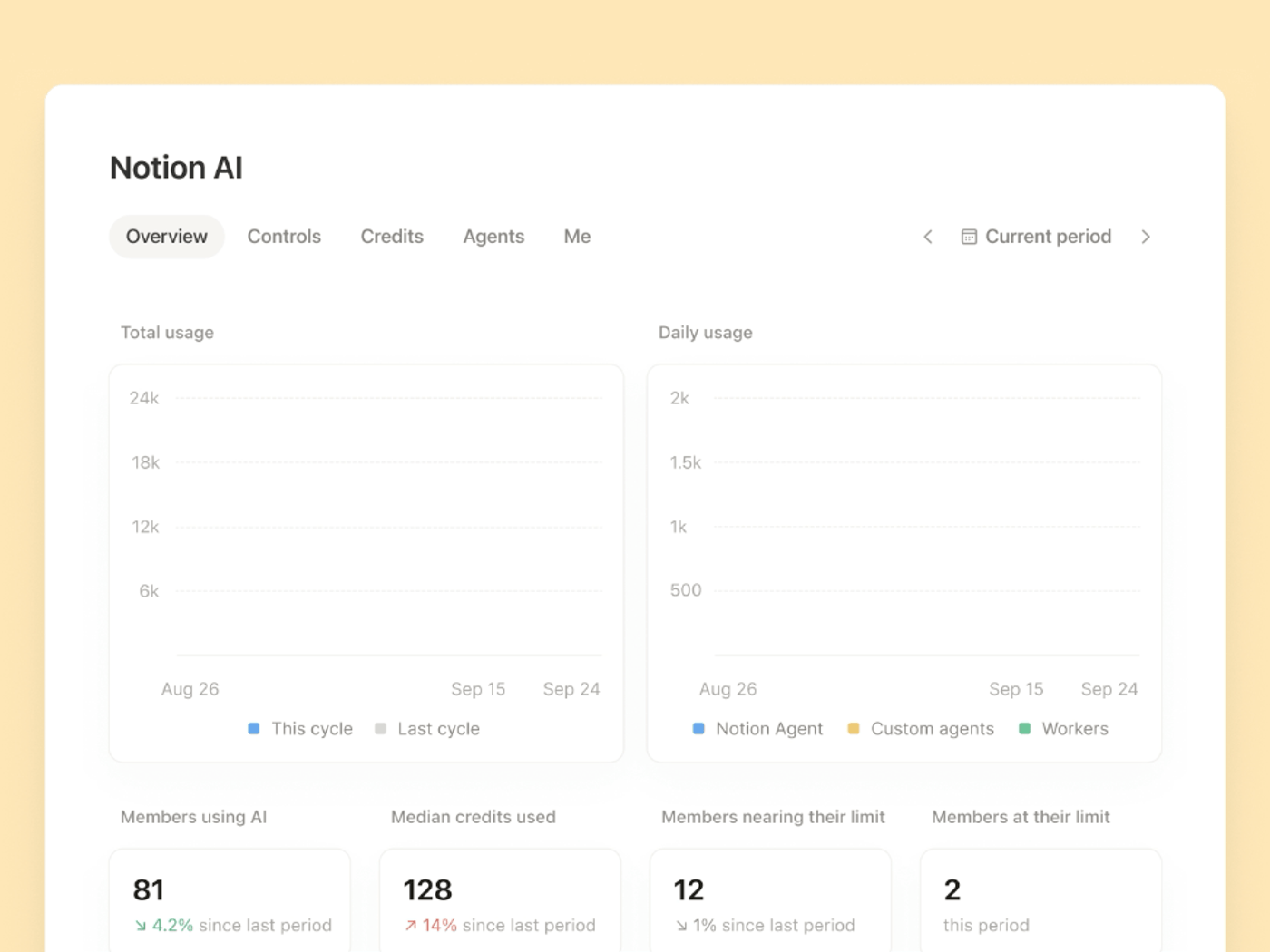Click Sep 15 label on Total usage chart
Image resolution: width=1270 pixels, height=952 pixels.
coord(478,689)
